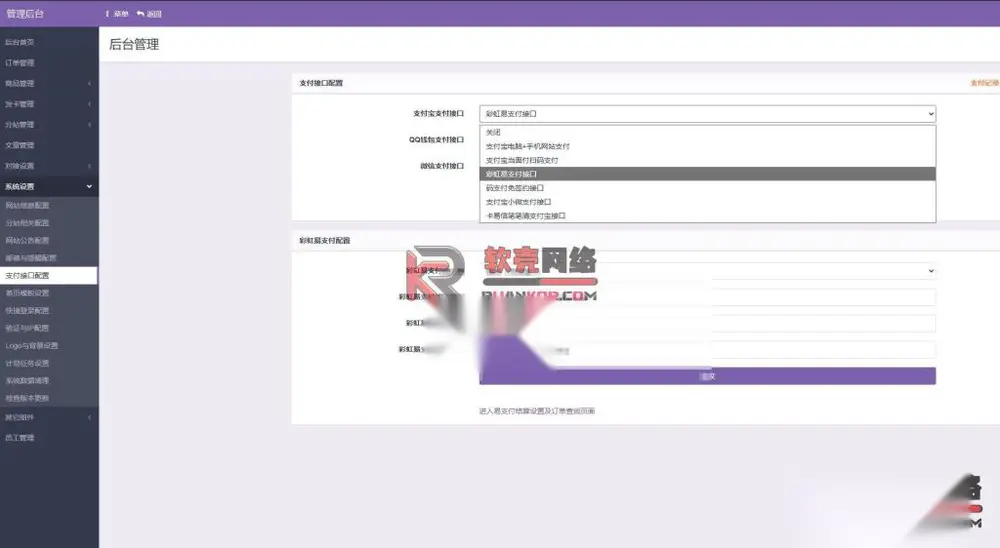
Task: Open the 支付宝支付接口 dropdown box
Action: [707, 114]
